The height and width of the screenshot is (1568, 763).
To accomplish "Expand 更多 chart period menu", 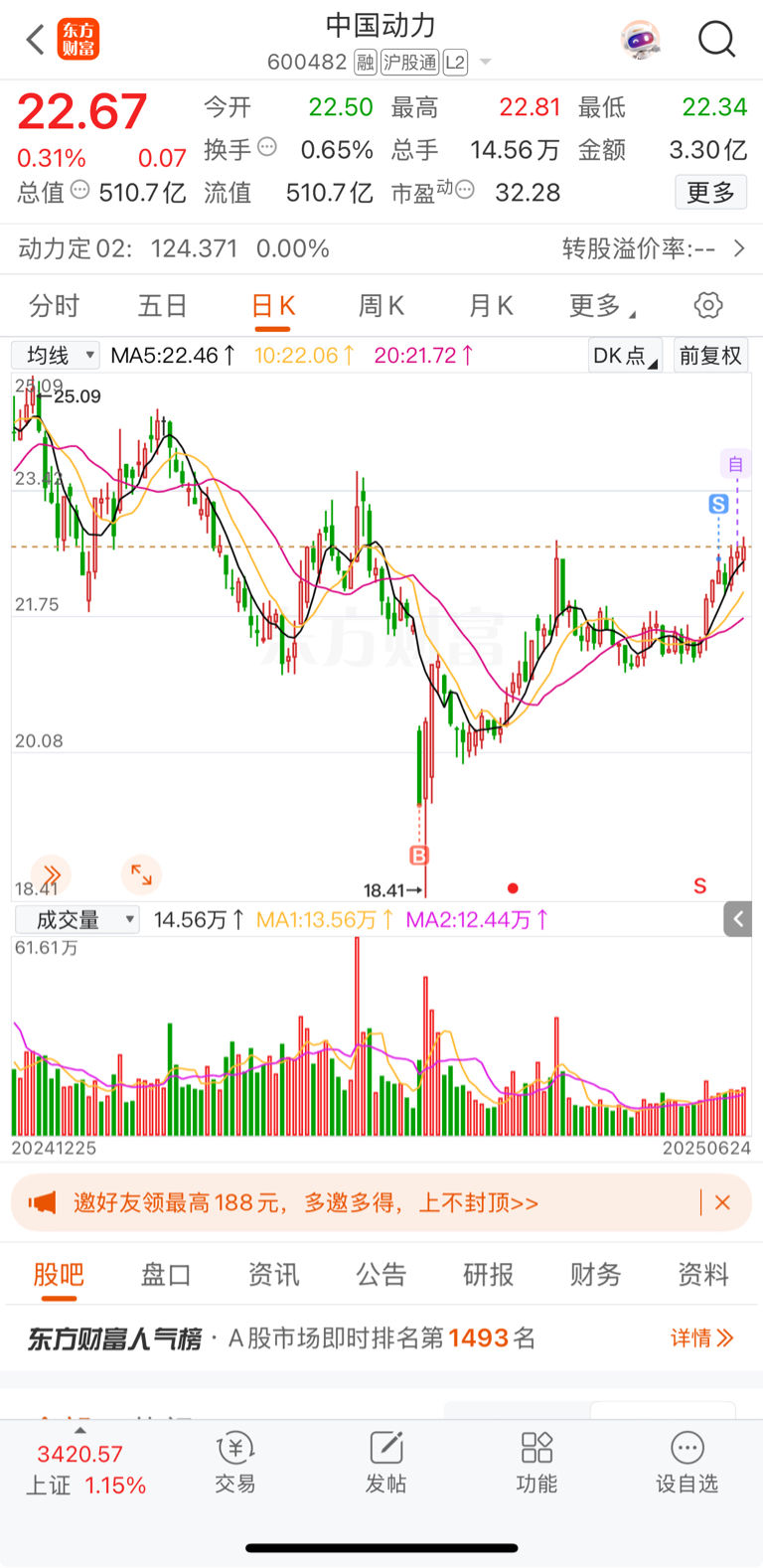I will coord(602,306).
